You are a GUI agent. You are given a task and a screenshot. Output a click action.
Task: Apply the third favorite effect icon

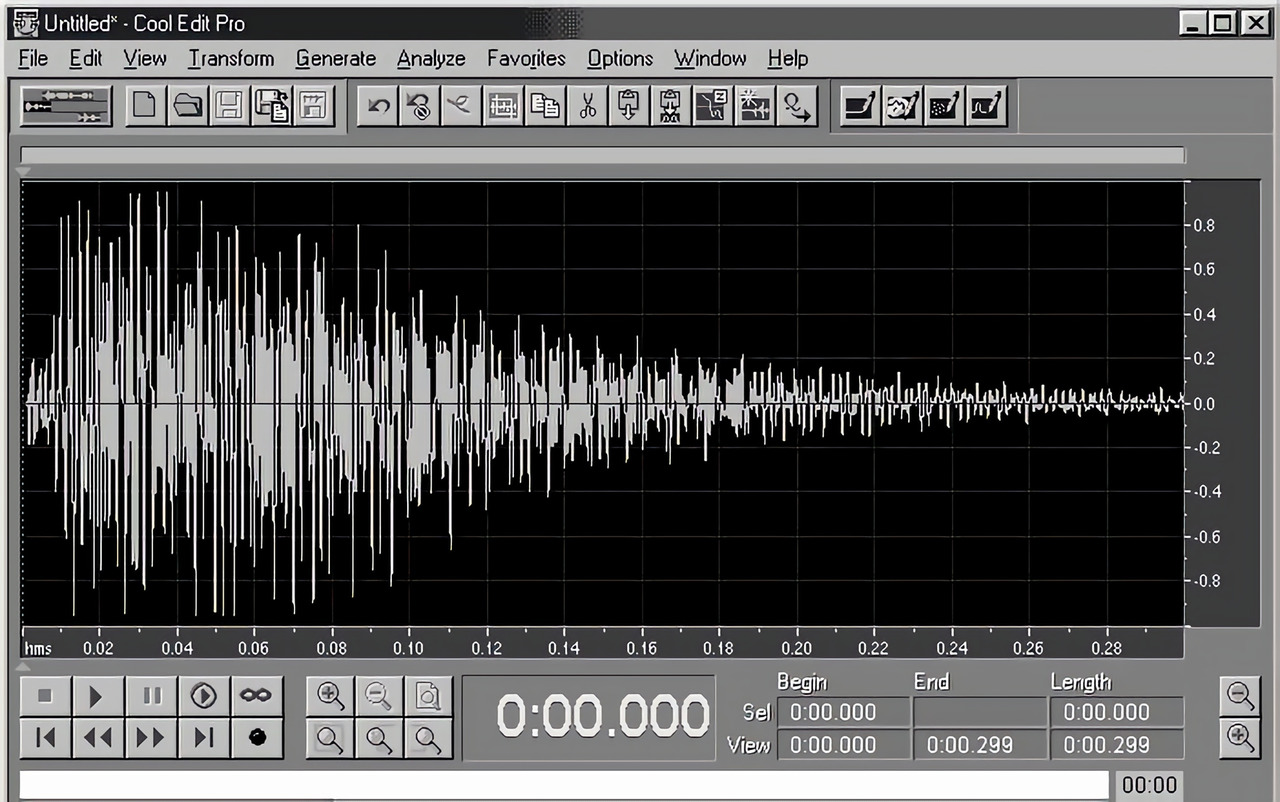point(943,106)
